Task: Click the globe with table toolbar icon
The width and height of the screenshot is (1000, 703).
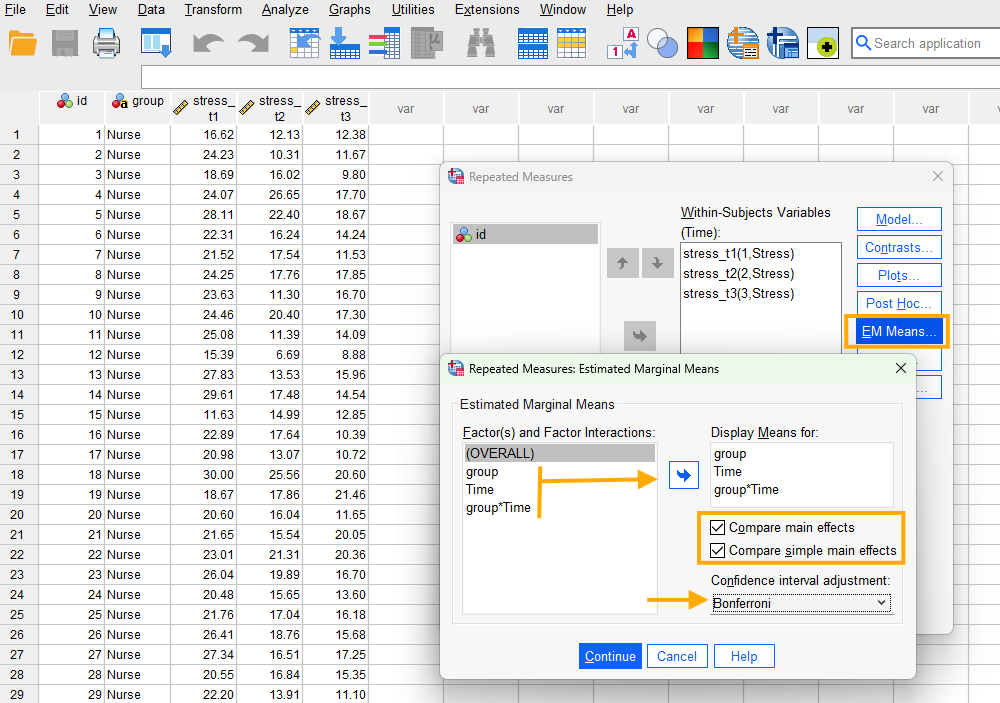Action: 743,43
